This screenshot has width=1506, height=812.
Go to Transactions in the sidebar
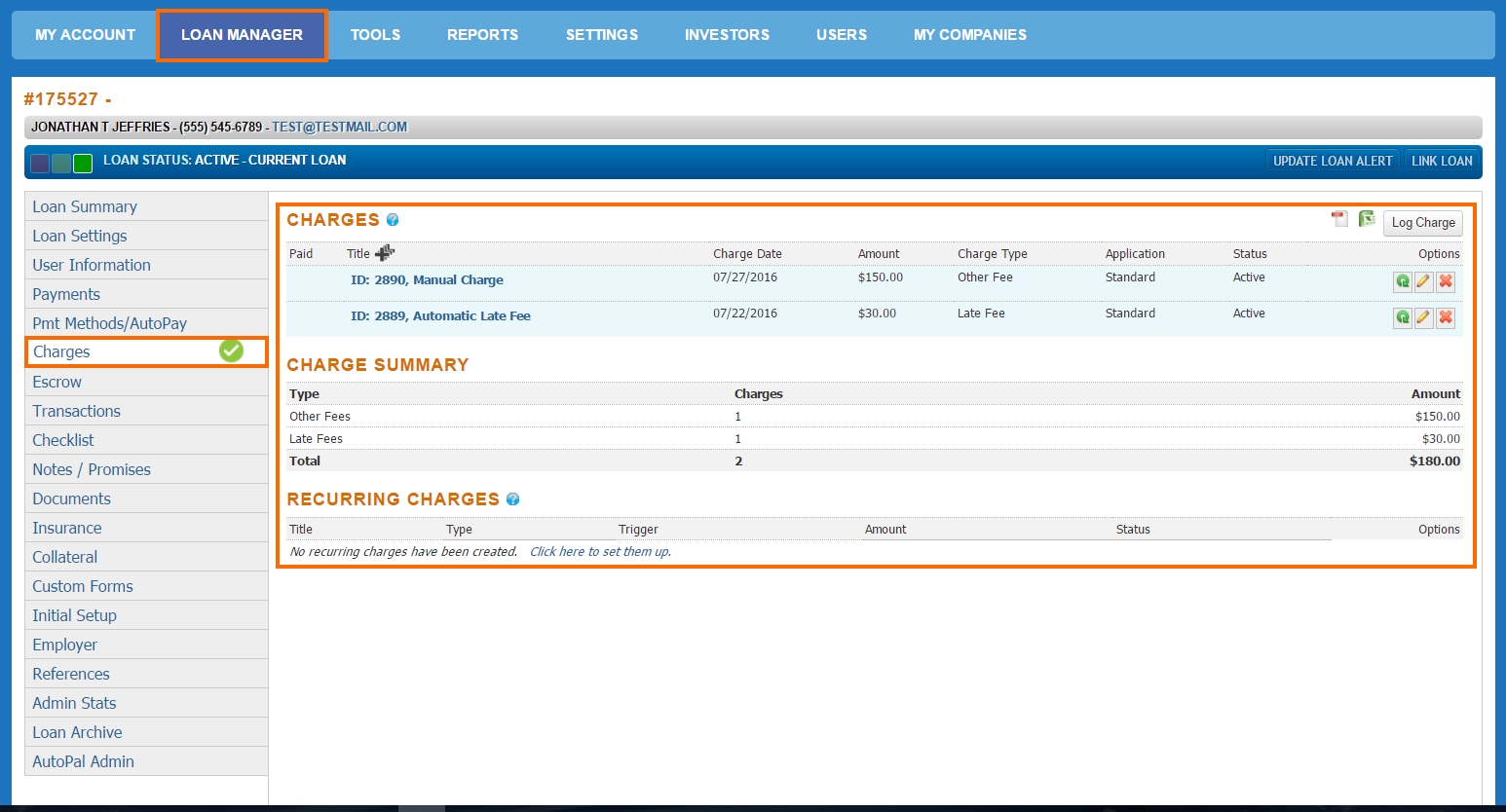[146, 411]
